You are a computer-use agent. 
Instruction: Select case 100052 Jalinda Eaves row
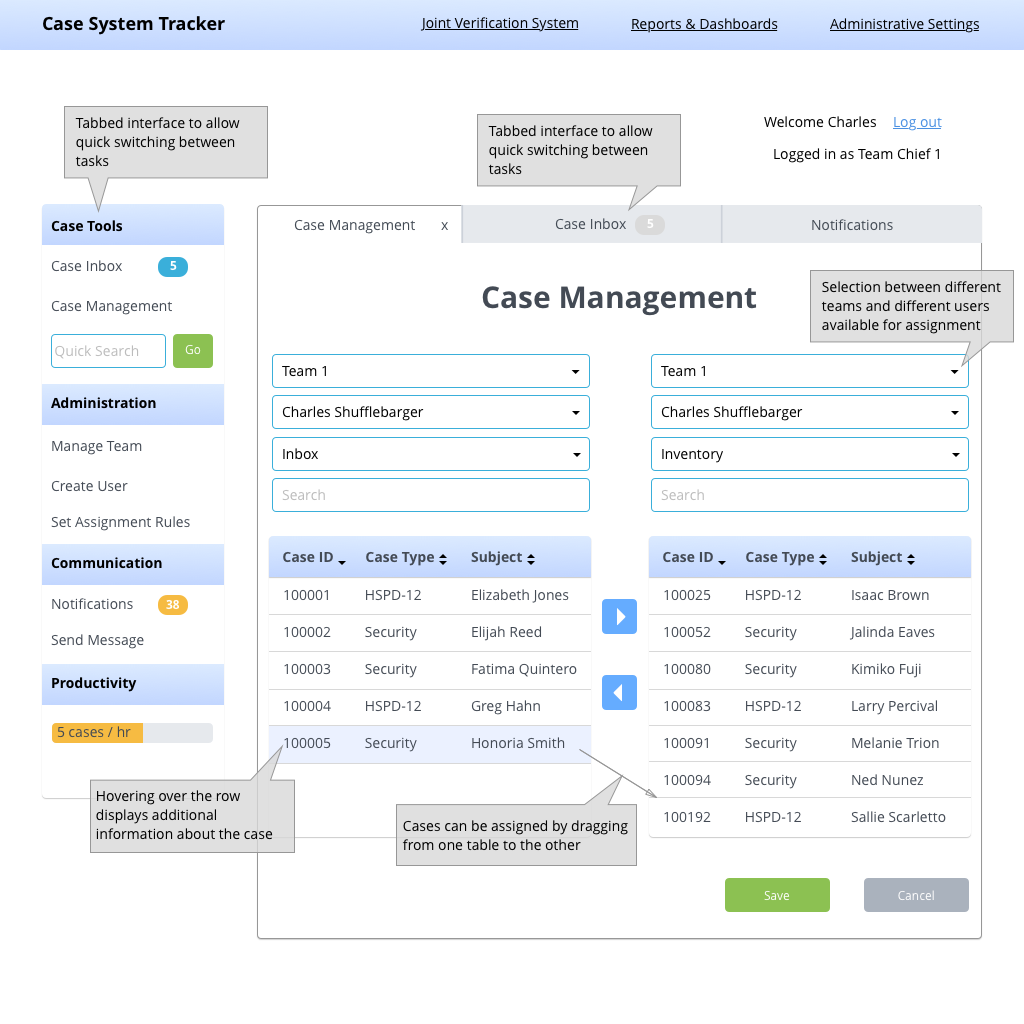[810, 633]
